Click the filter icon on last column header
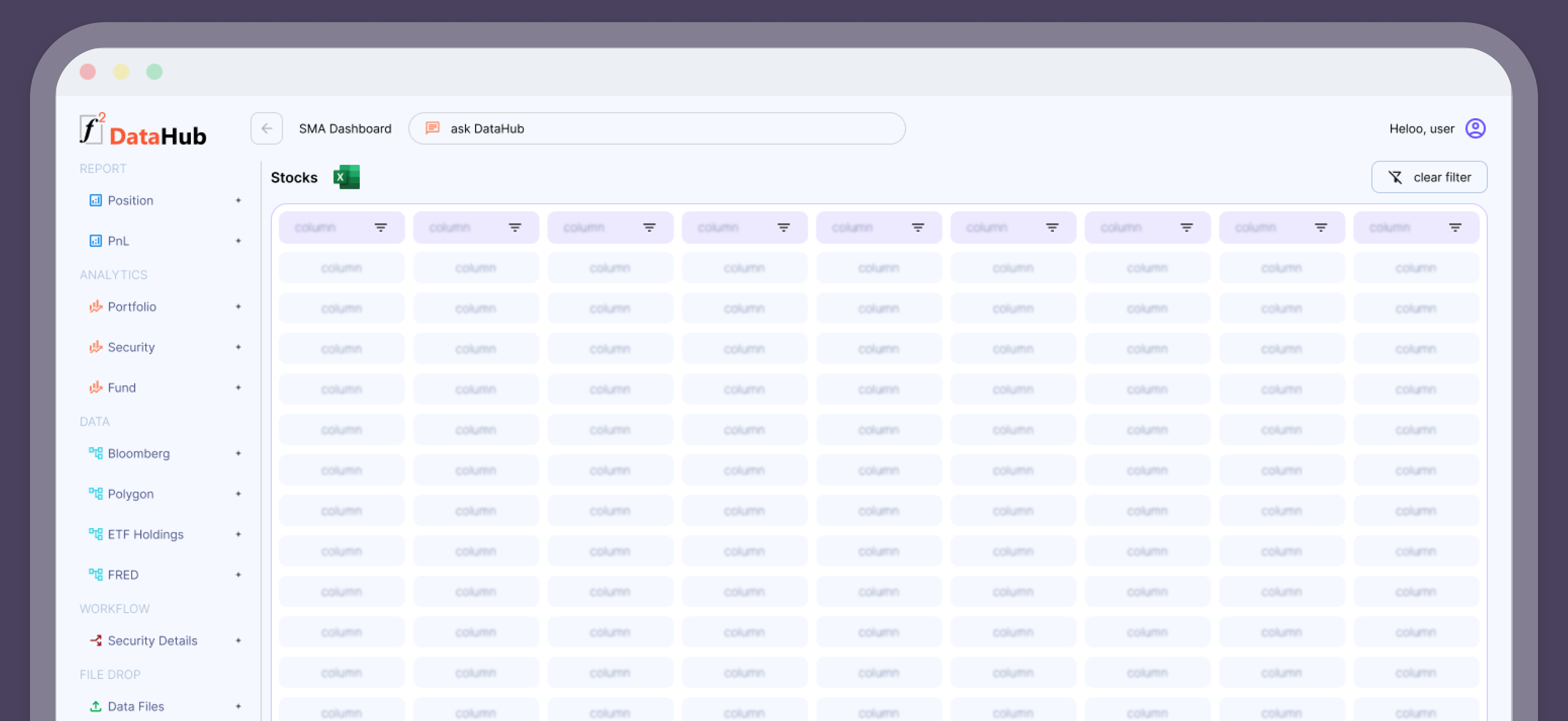This screenshot has width=1568, height=721. [1455, 228]
